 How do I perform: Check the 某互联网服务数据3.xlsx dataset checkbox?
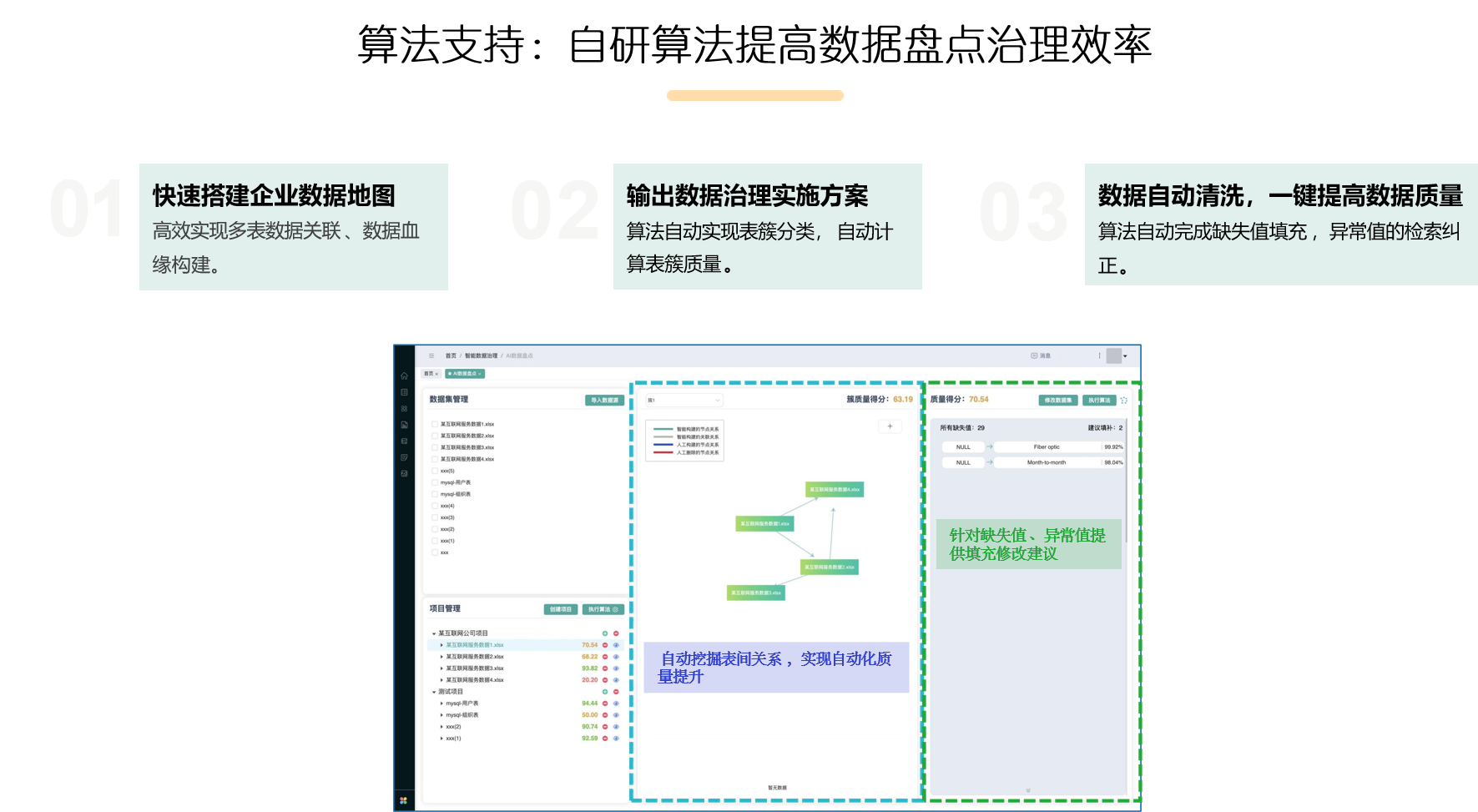pyautogui.click(x=435, y=447)
